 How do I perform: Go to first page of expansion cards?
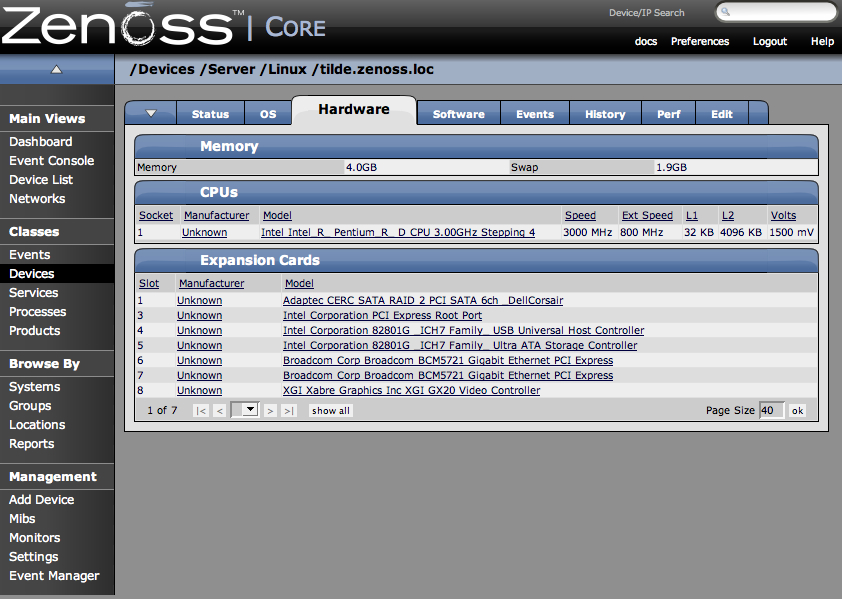pos(201,410)
